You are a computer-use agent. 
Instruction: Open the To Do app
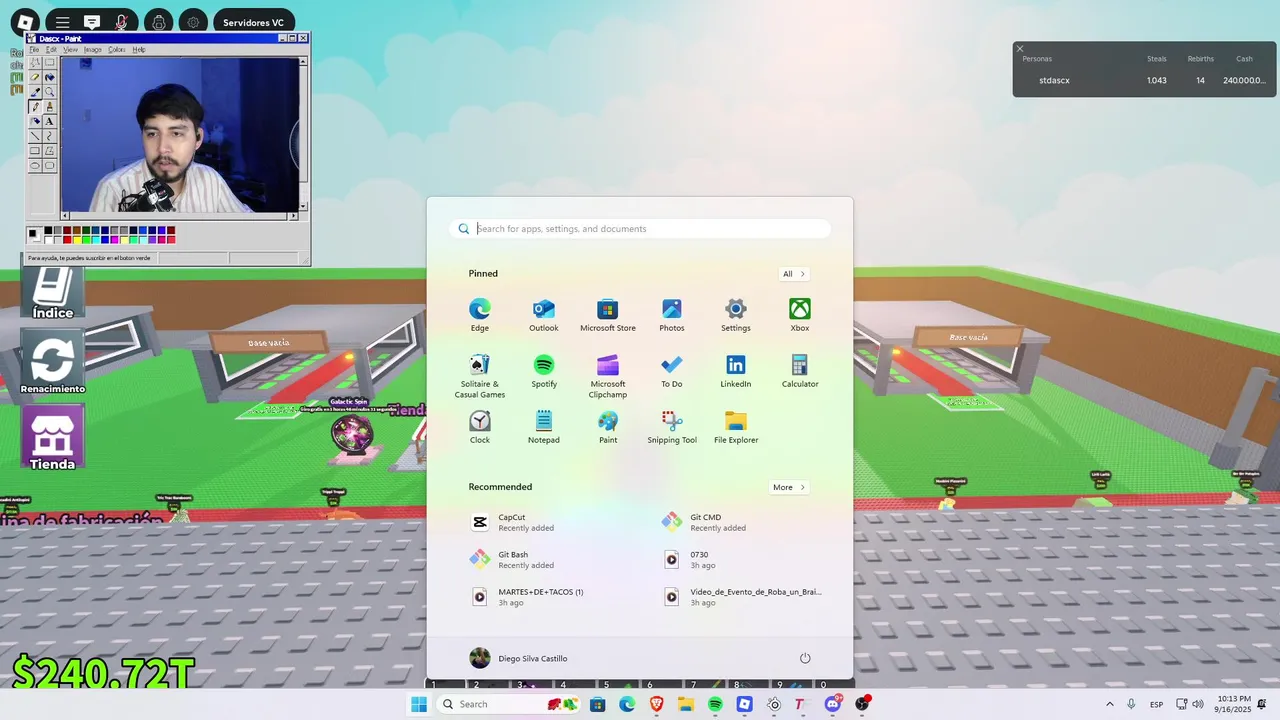point(672,370)
